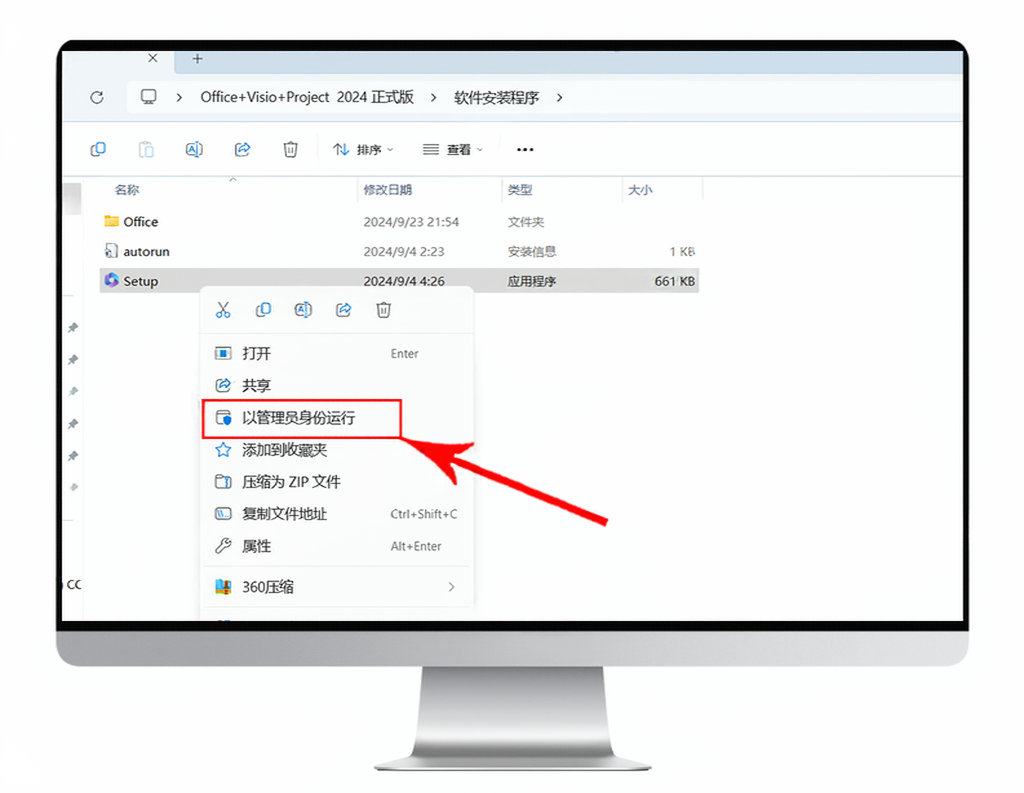Screen dimensions: 1024x793
Task: Choose 打开 from the context menu
Action: [337, 353]
